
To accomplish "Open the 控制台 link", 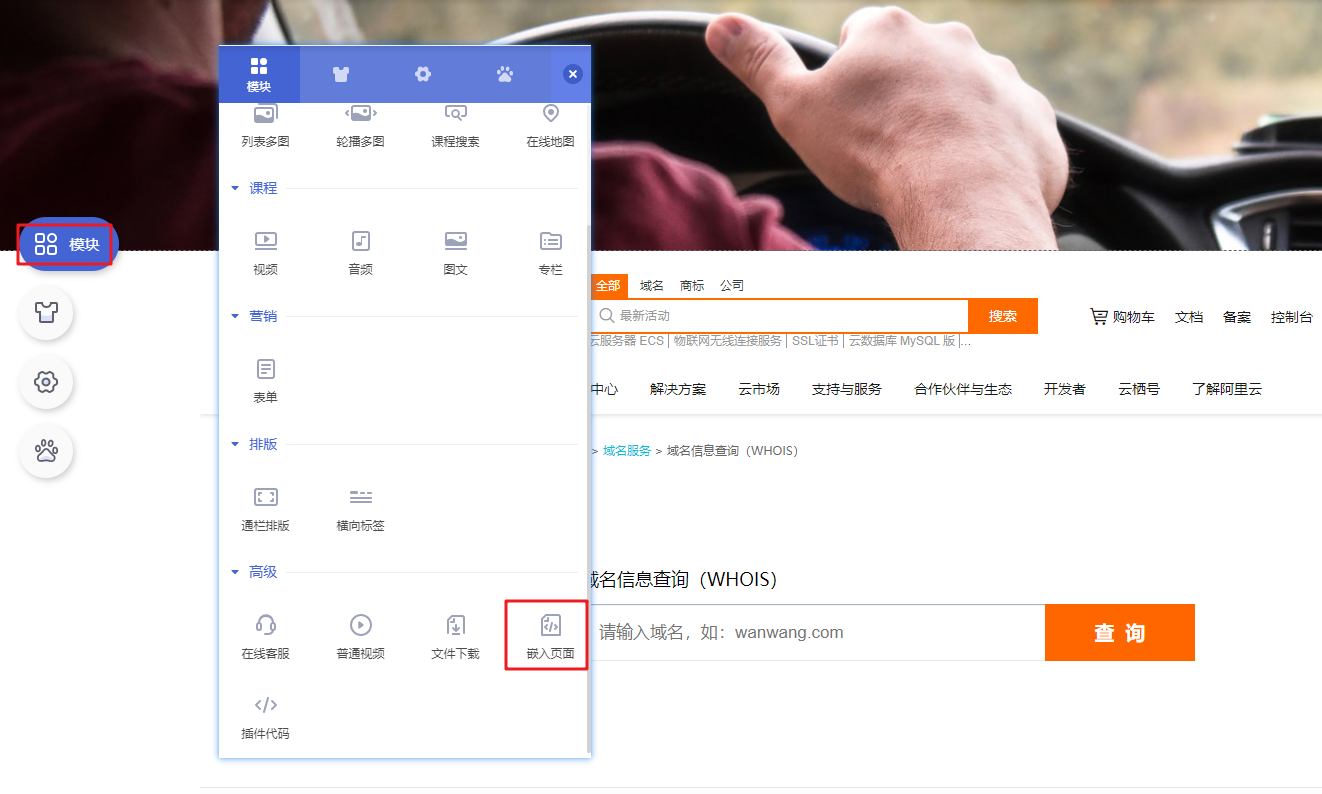I will 1292,317.
